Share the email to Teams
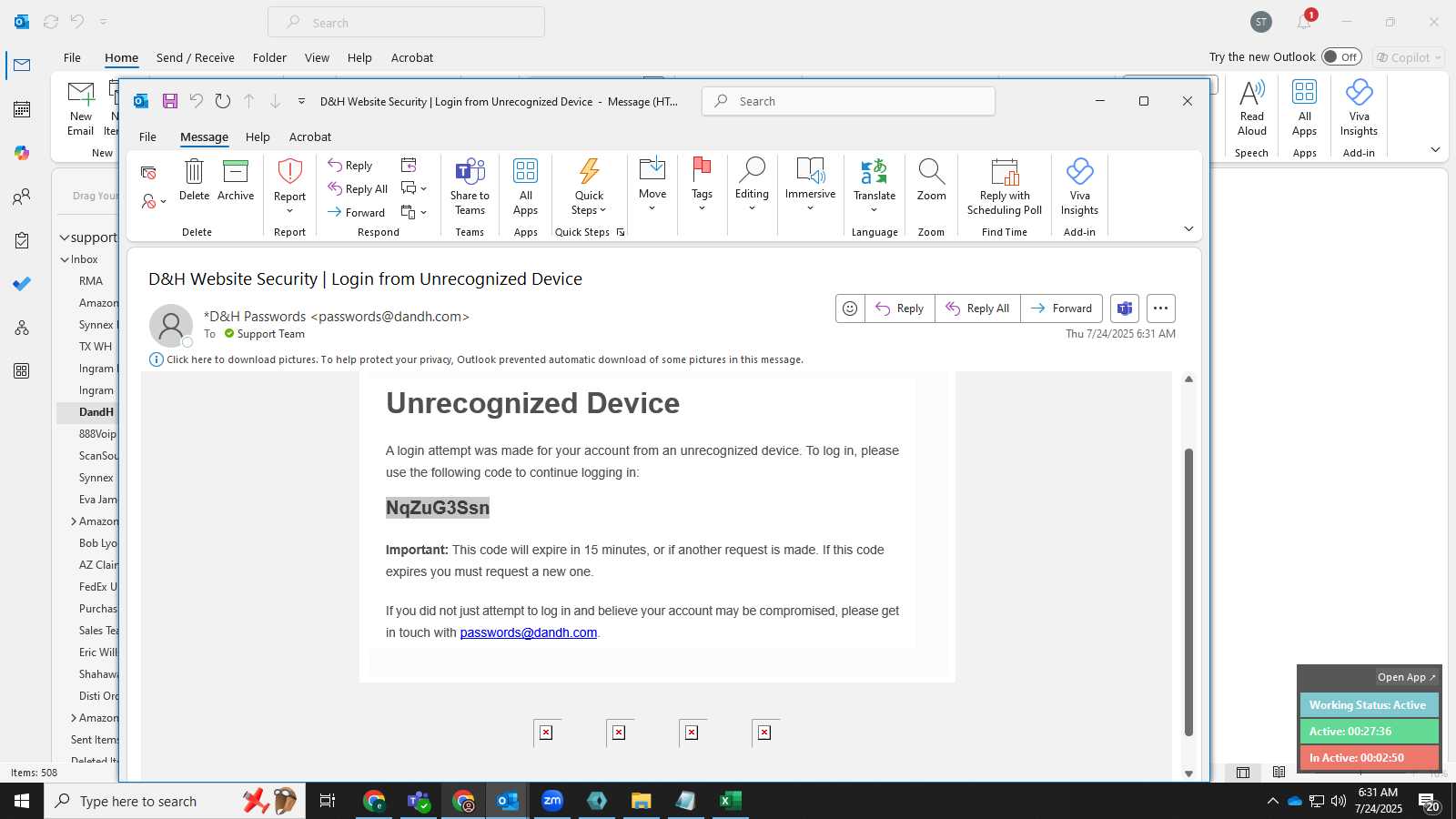This screenshot has height=819, width=1456. coord(470,187)
